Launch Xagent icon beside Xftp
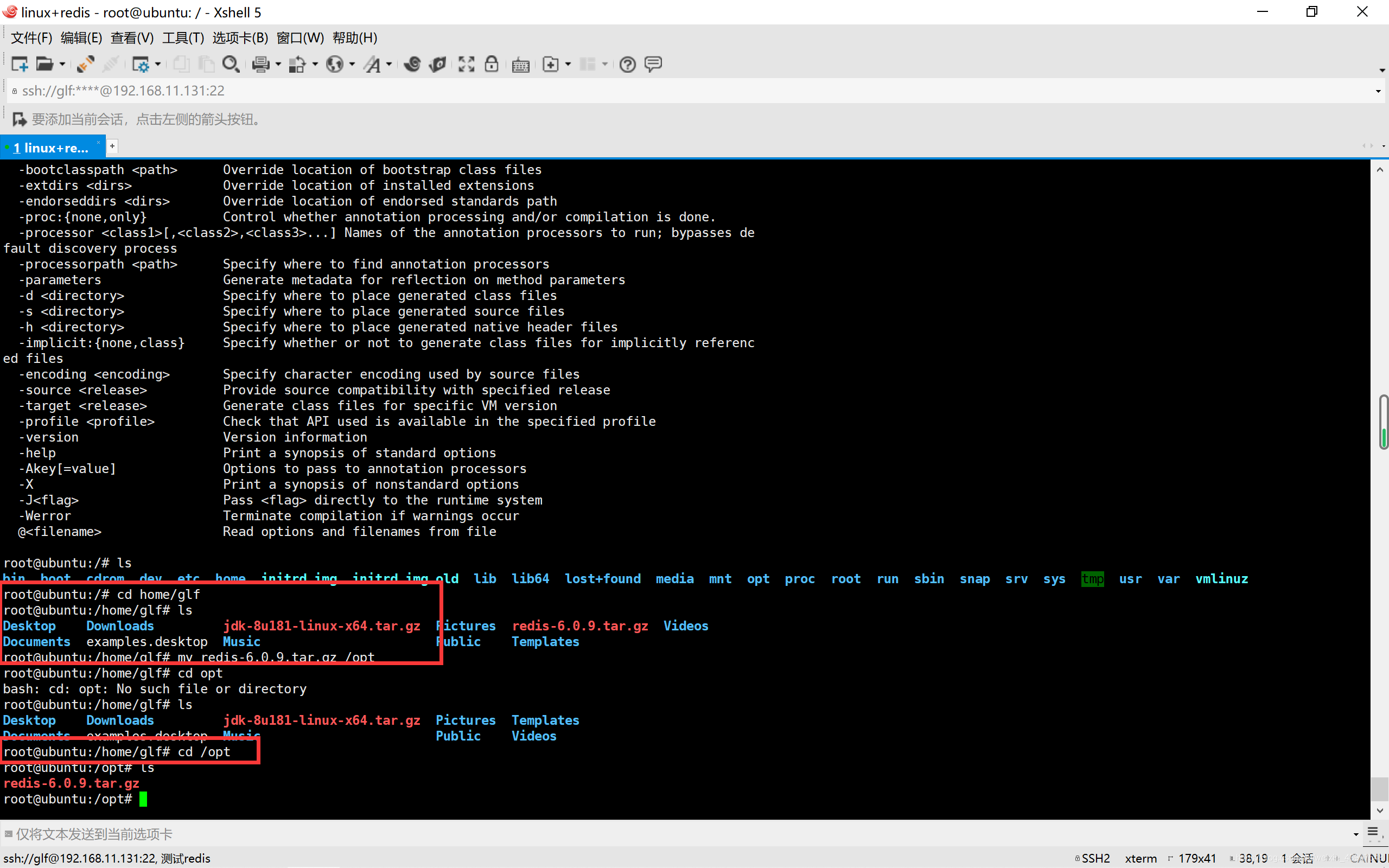 437,65
